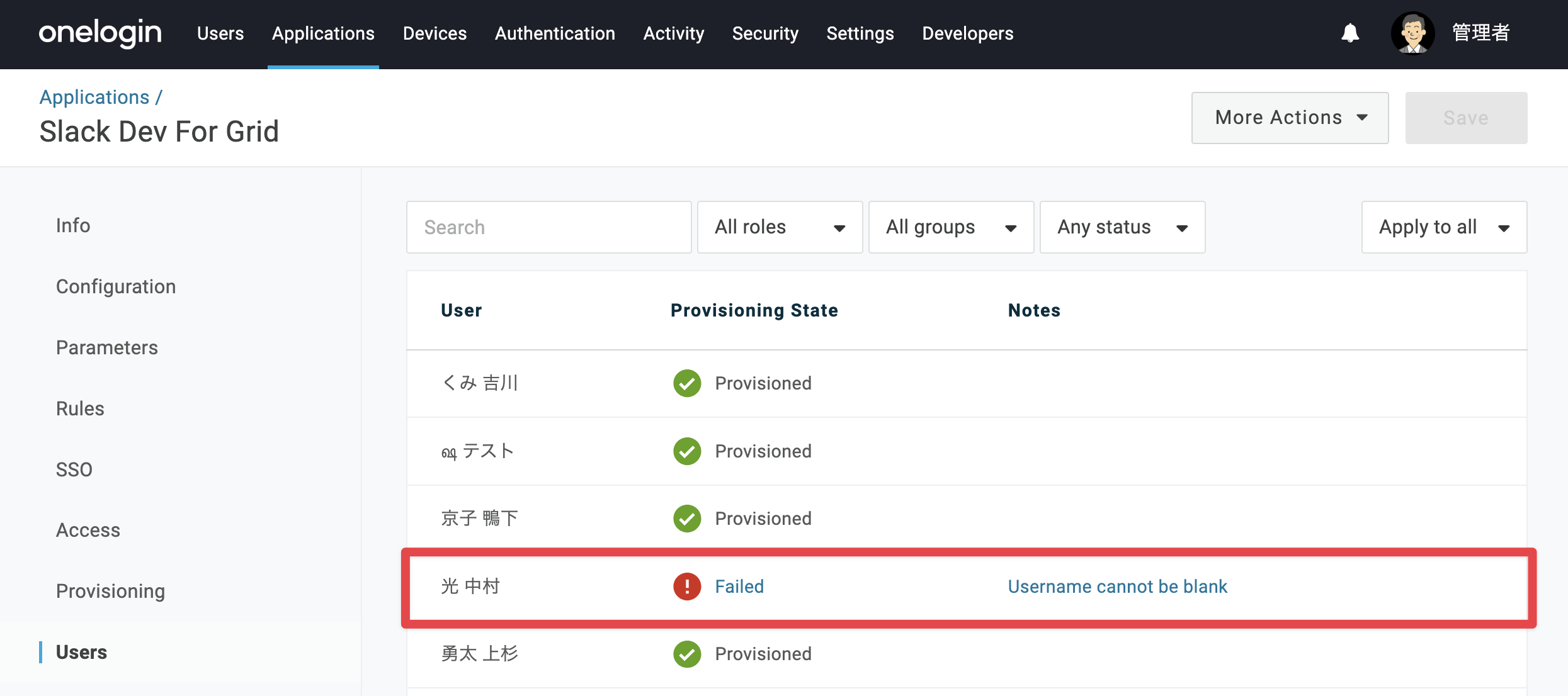This screenshot has width=1568, height=696.
Task: Click the green check icon for くみ 吉川
Action: point(687,383)
